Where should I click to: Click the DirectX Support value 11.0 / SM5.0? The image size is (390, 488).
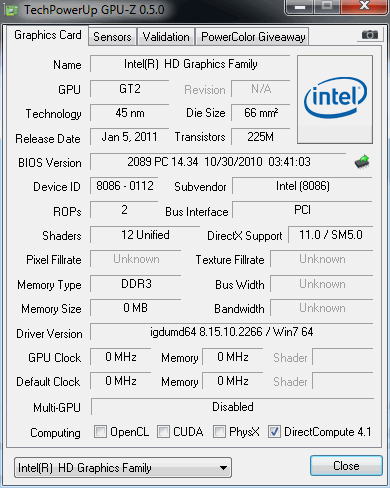tap(331, 235)
